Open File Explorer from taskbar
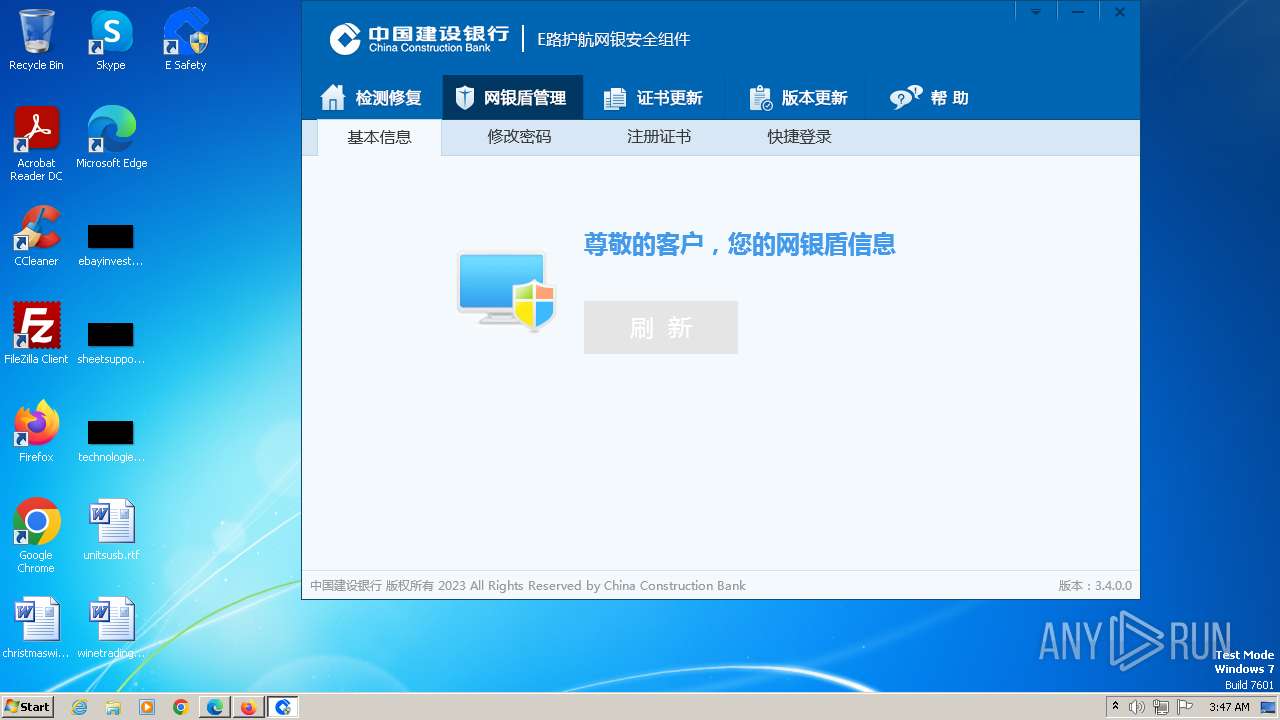The height and width of the screenshot is (720, 1280). point(113,707)
